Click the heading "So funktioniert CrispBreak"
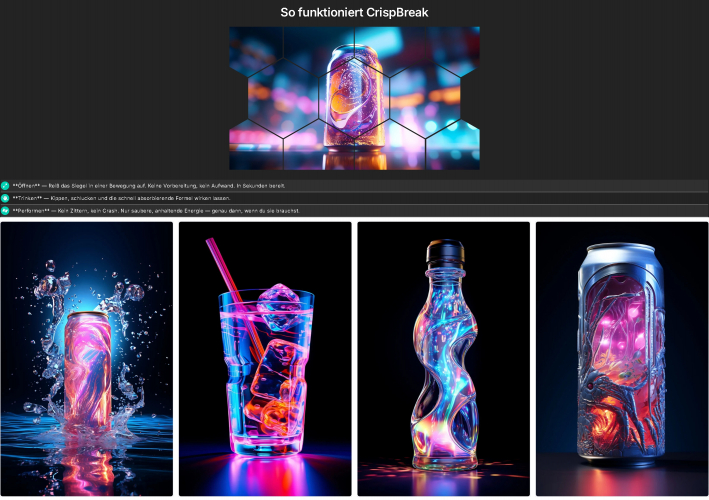This screenshot has width=709, height=500. [354, 13]
